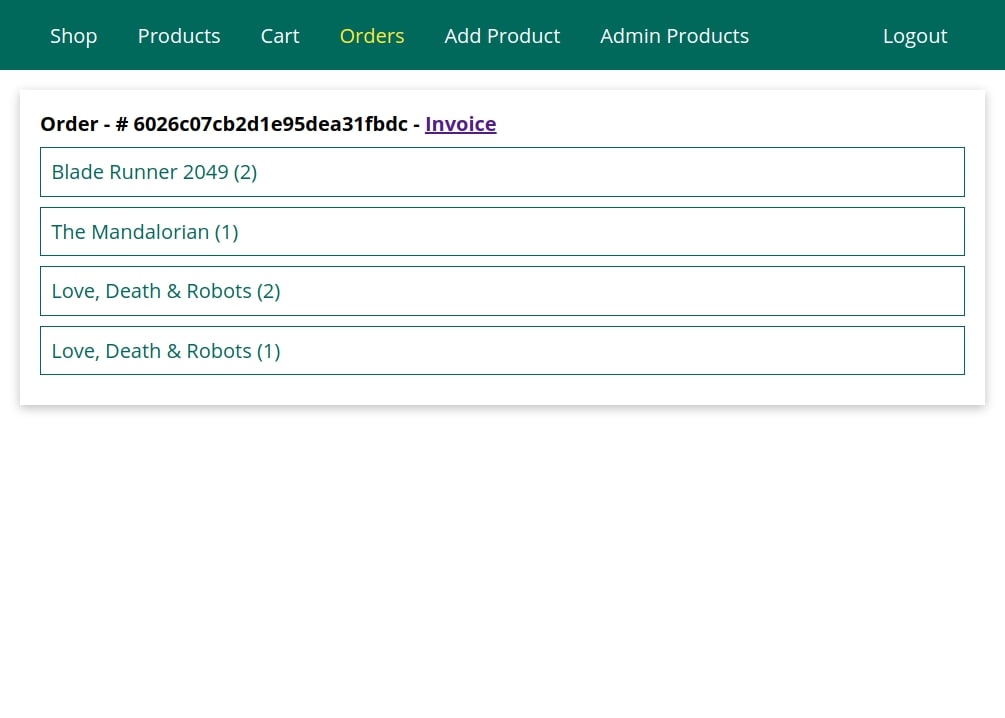The height and width of the screenshot is (718, 1005).
Task: Open the Add Product page
Action: pos(502,36)
